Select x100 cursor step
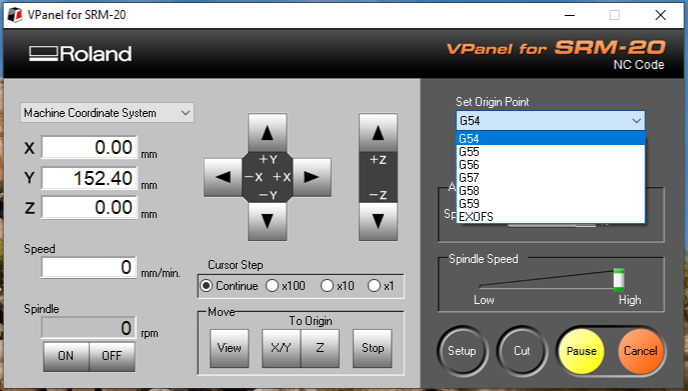The image size is (688, 391). [286, 286]
